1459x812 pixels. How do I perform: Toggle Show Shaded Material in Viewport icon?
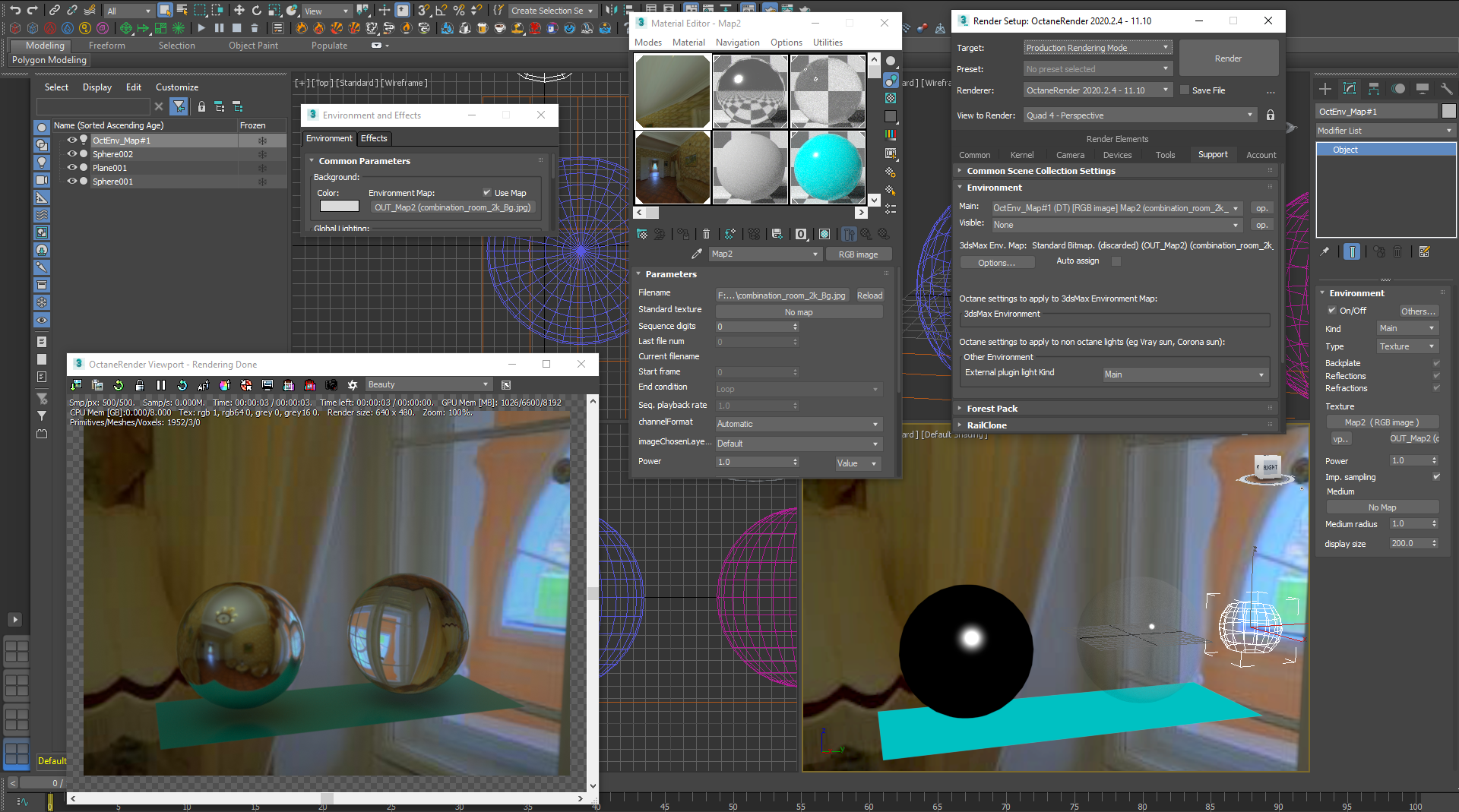(824, 234)
